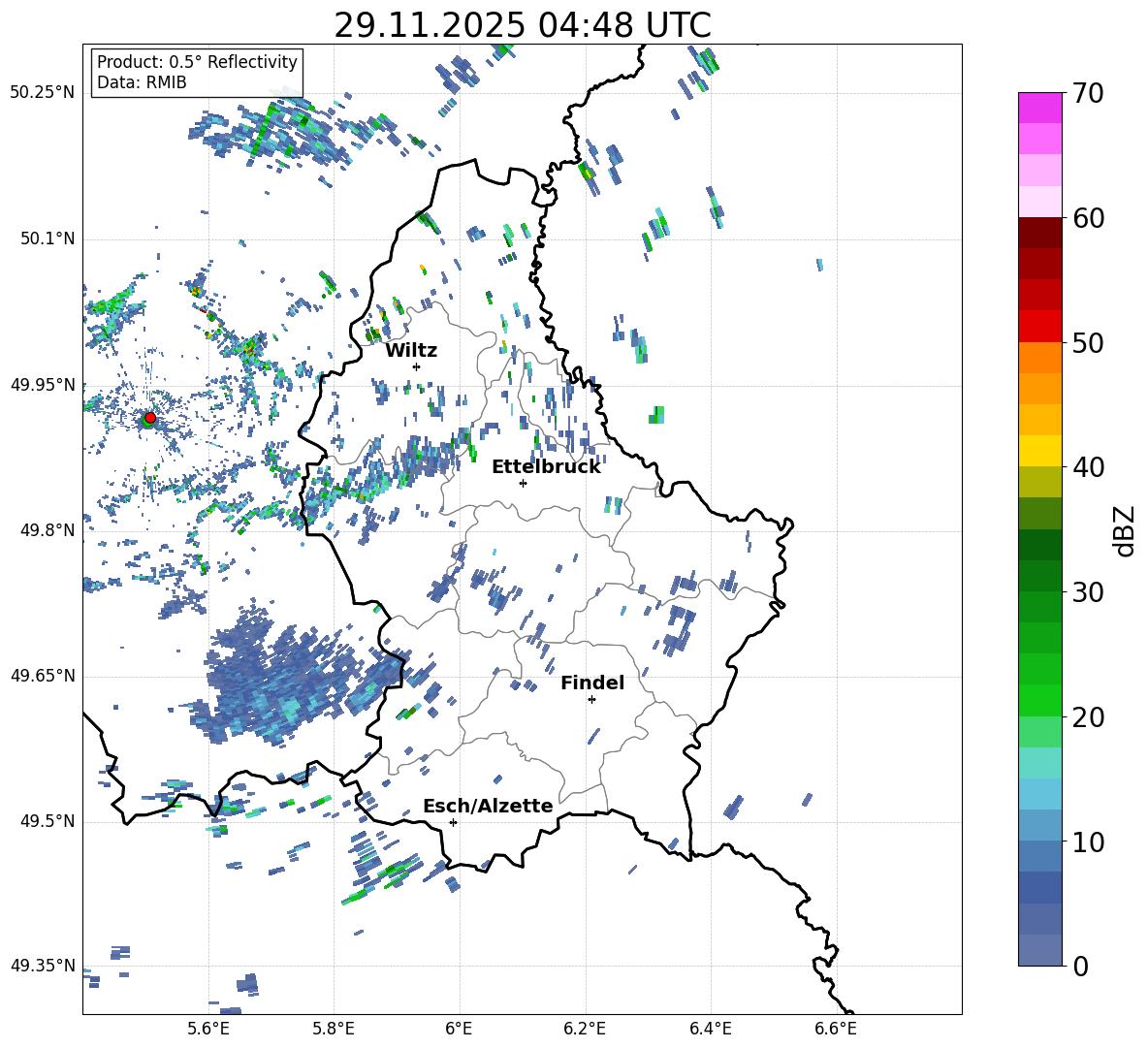Click the red radar site marker

150,418
